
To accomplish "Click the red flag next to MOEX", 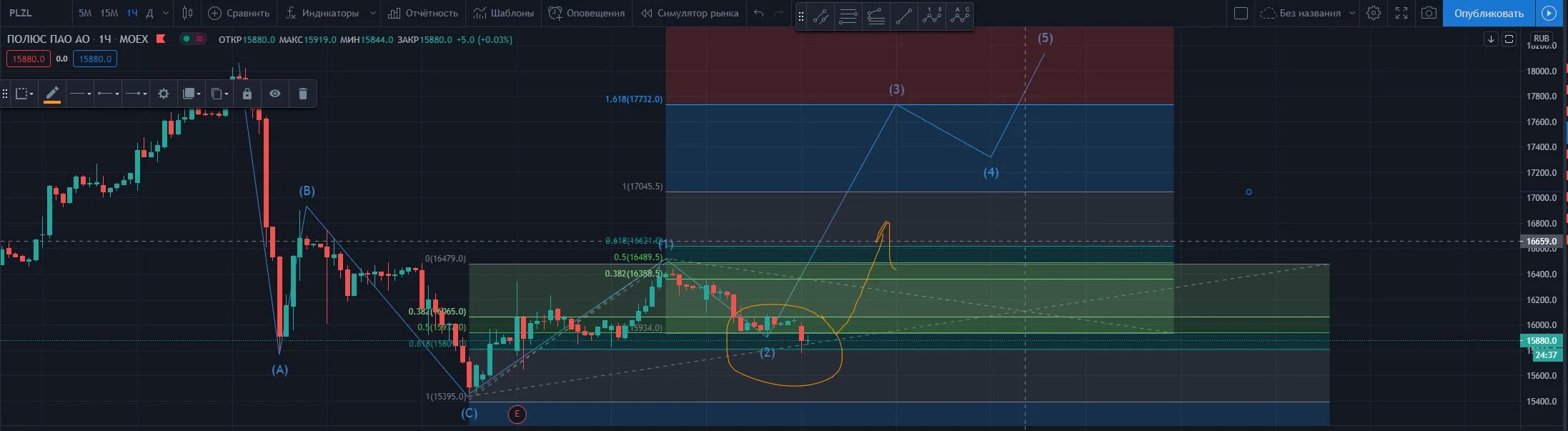I will point(161,39).
